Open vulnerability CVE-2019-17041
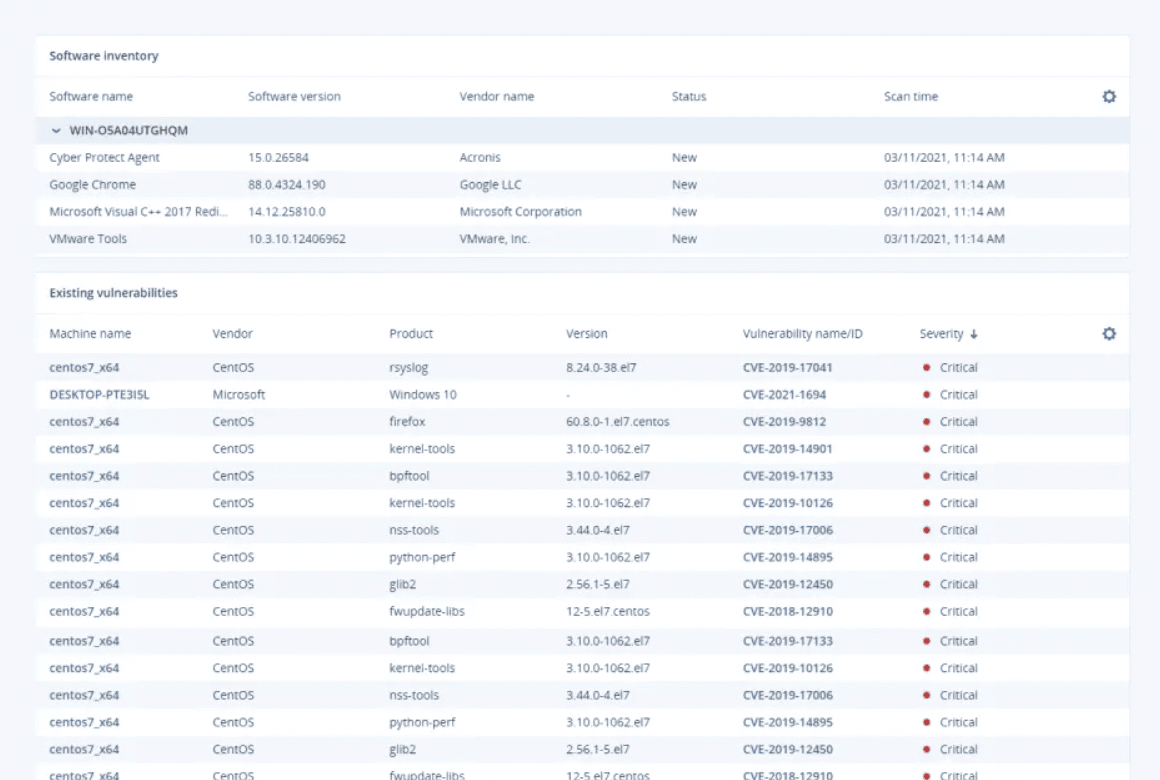The image size is (1160, 780). pyautogui.click(x=787, y=368)
